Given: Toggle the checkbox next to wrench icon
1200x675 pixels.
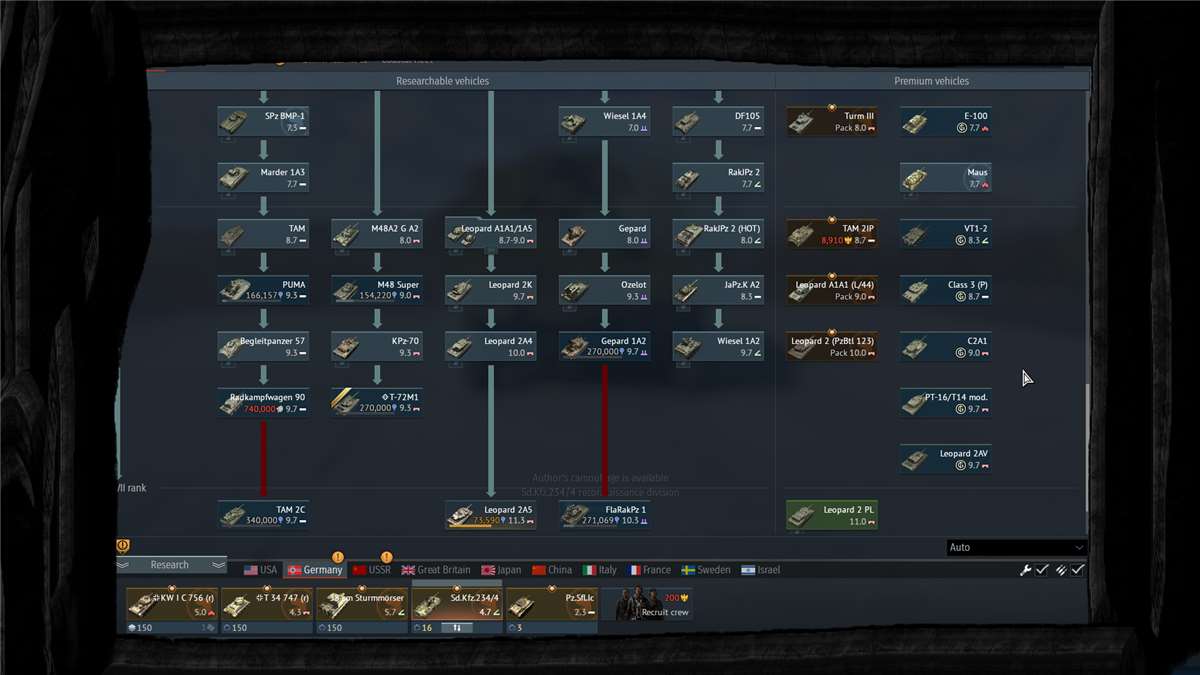Looking at the screenshot, I should tap(1042, 570).
